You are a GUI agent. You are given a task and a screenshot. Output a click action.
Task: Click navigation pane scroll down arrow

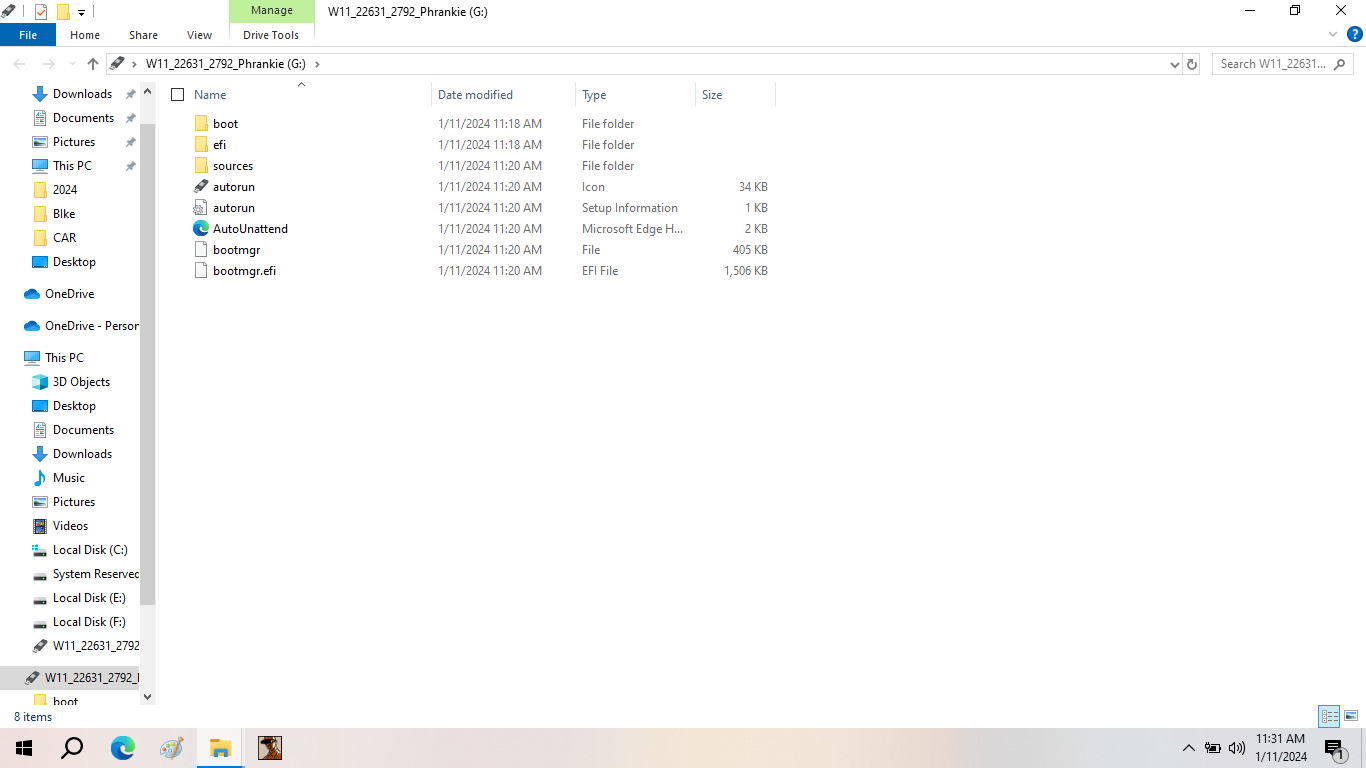pos(148,697)
